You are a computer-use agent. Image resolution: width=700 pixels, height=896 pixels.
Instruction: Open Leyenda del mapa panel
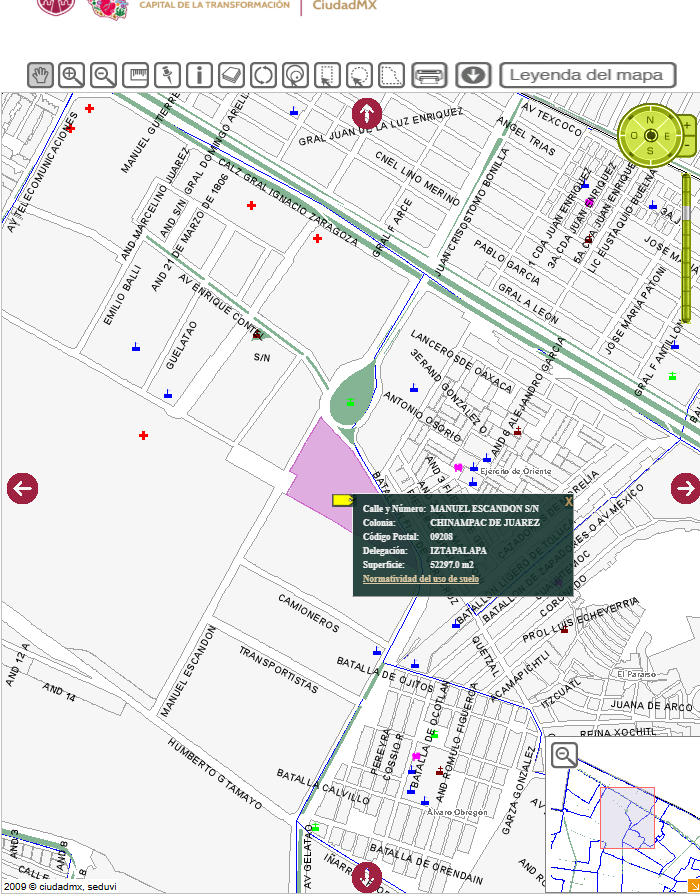[586, 75]
